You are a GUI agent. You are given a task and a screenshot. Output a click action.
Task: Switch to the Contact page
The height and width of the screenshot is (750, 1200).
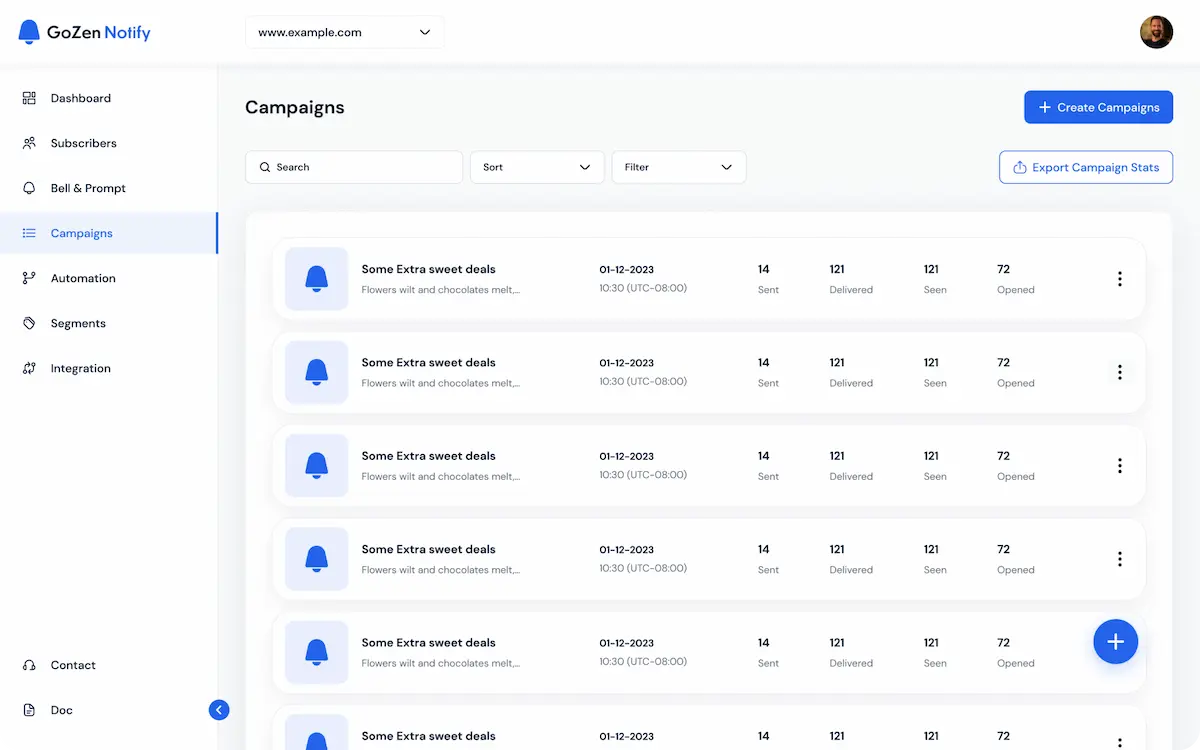[x=72, y=665]
